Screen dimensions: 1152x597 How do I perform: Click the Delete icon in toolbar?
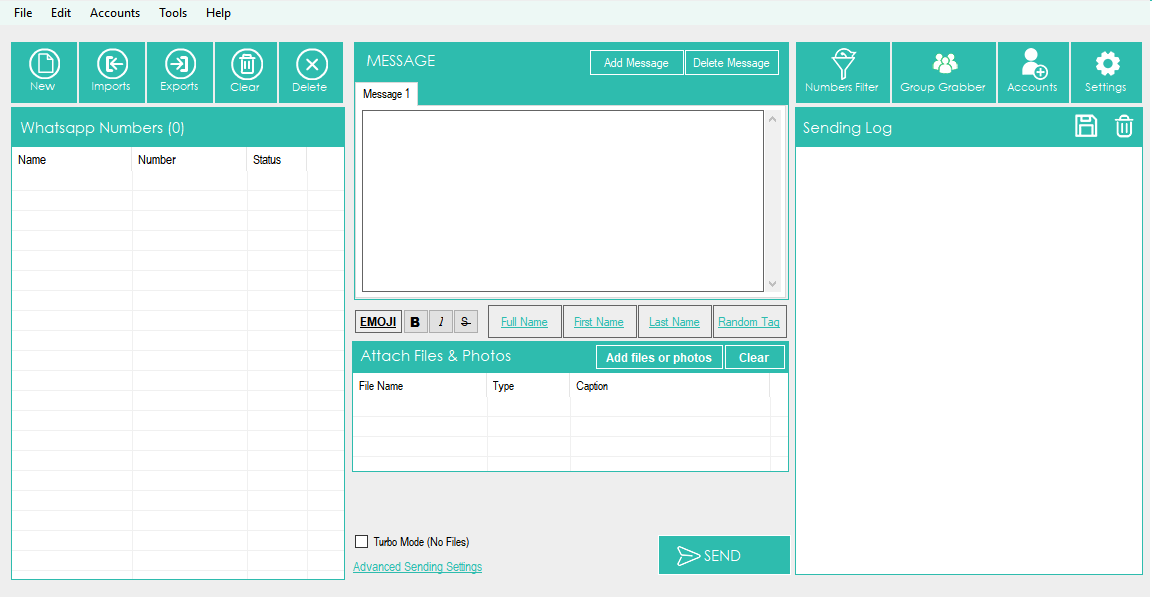coord(310,71)
